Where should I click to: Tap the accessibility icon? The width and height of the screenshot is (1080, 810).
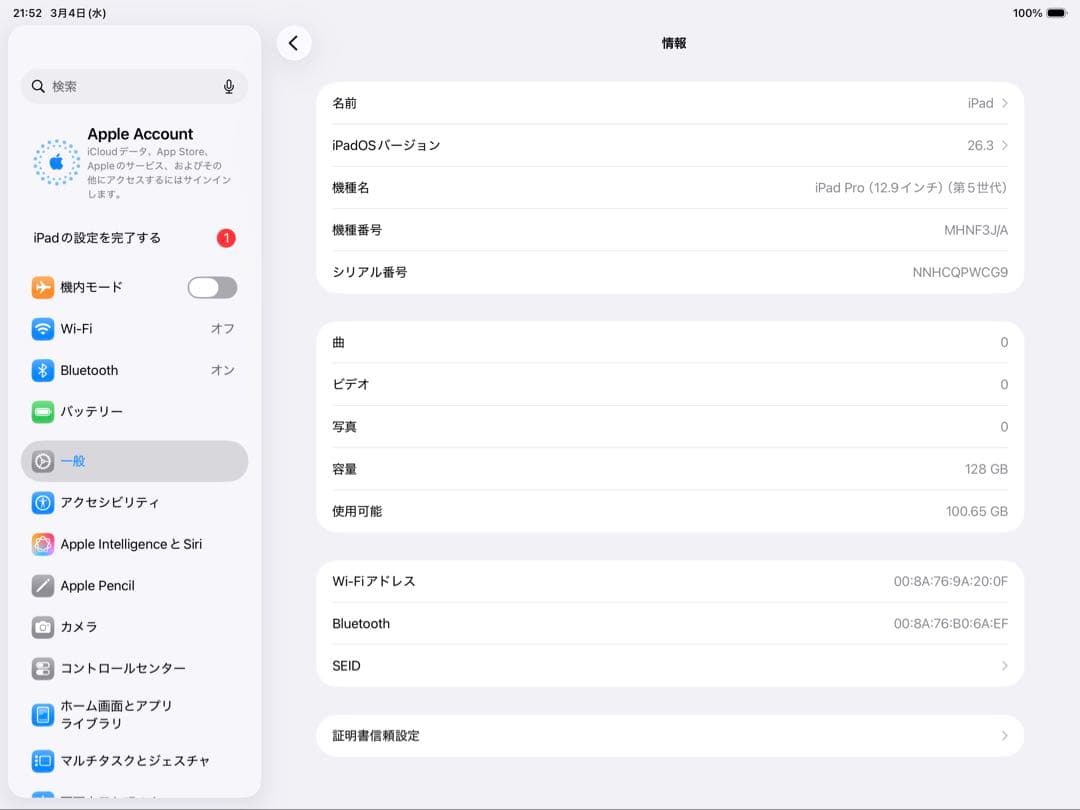43,503
